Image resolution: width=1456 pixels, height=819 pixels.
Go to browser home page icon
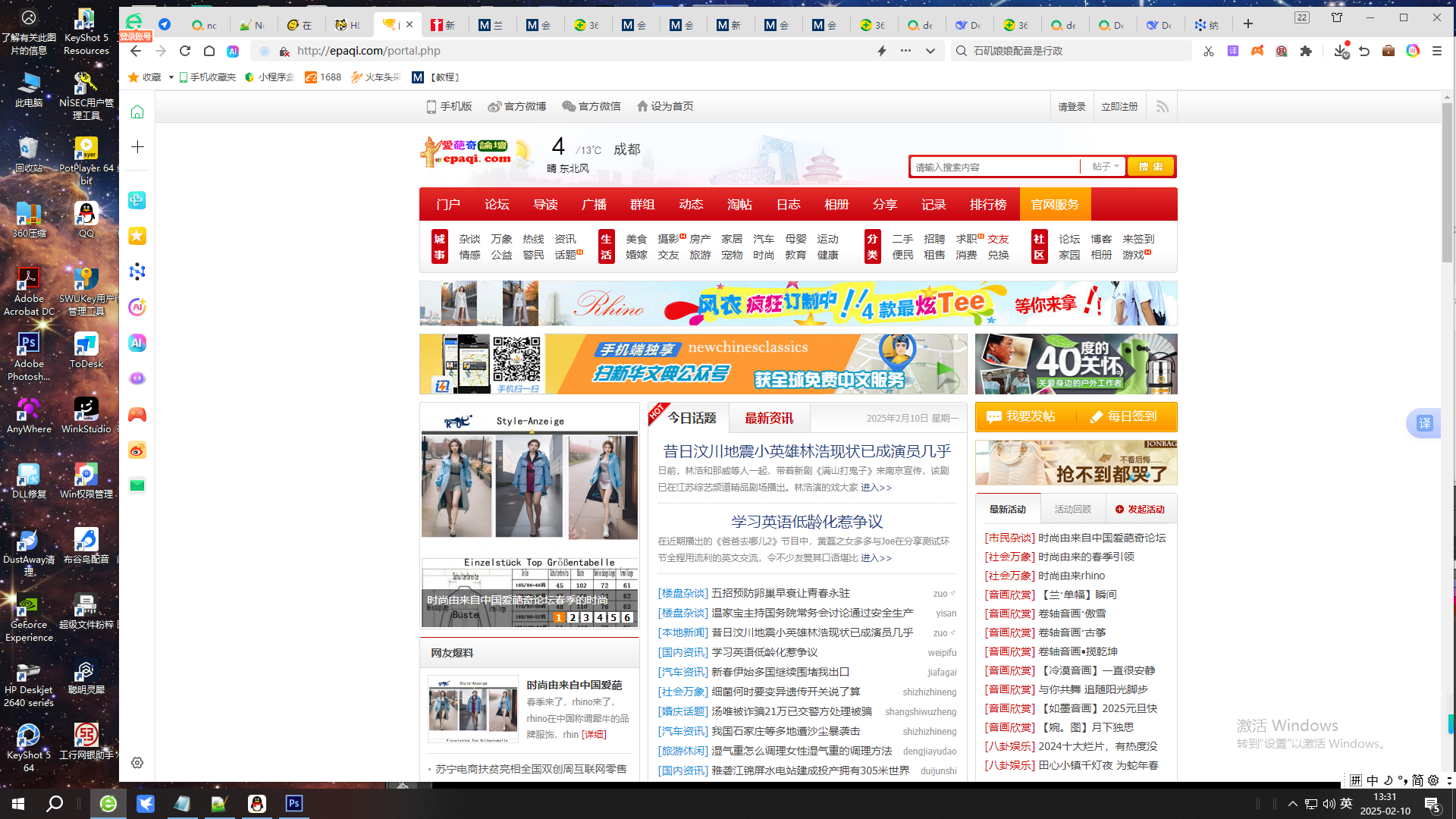[209, 51]
